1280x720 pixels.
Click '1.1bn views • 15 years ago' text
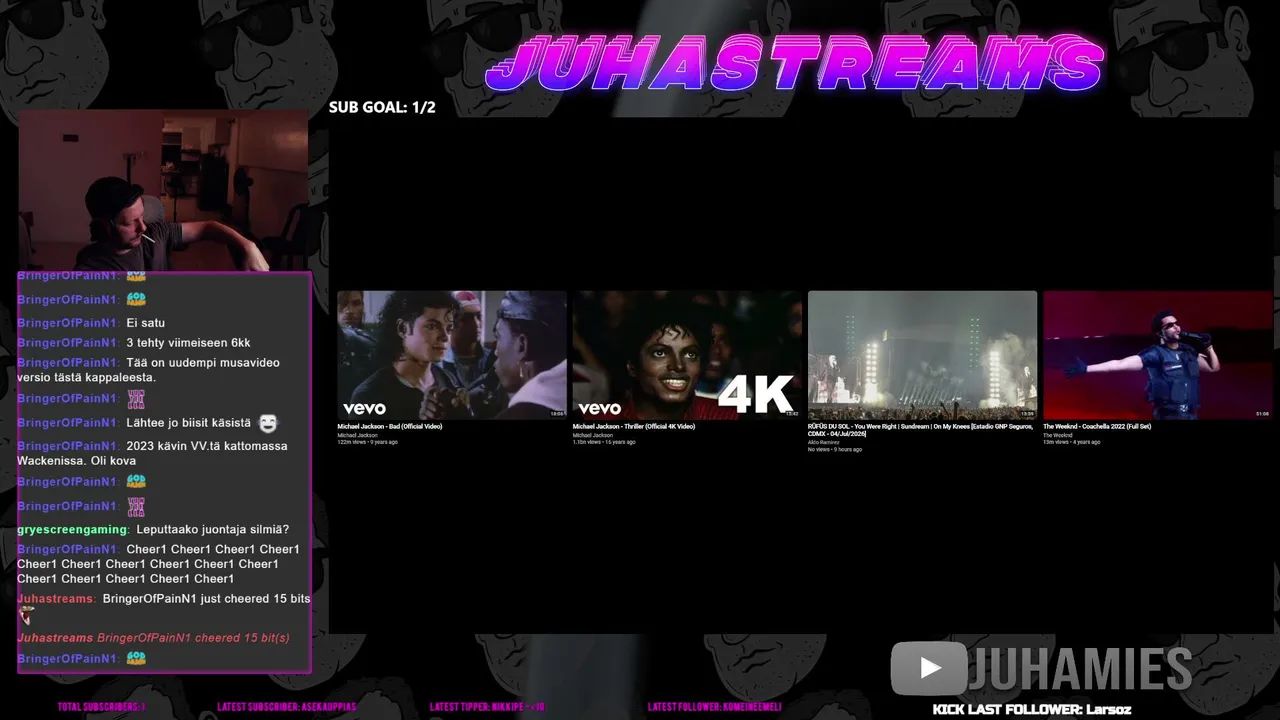pyautogui.click(x=604, y=442)
